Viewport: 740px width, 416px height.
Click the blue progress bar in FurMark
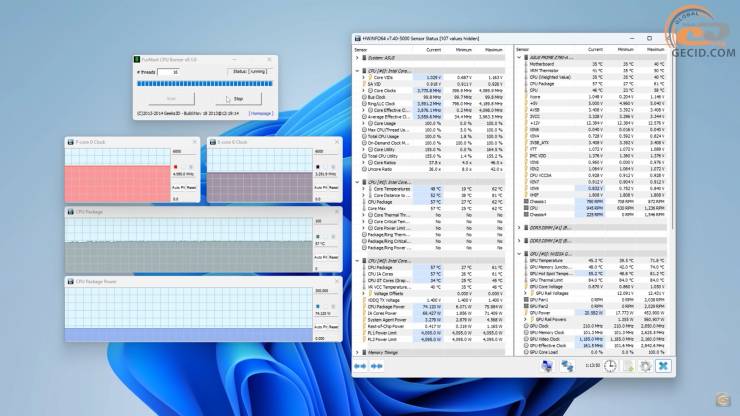pos(205,84)
